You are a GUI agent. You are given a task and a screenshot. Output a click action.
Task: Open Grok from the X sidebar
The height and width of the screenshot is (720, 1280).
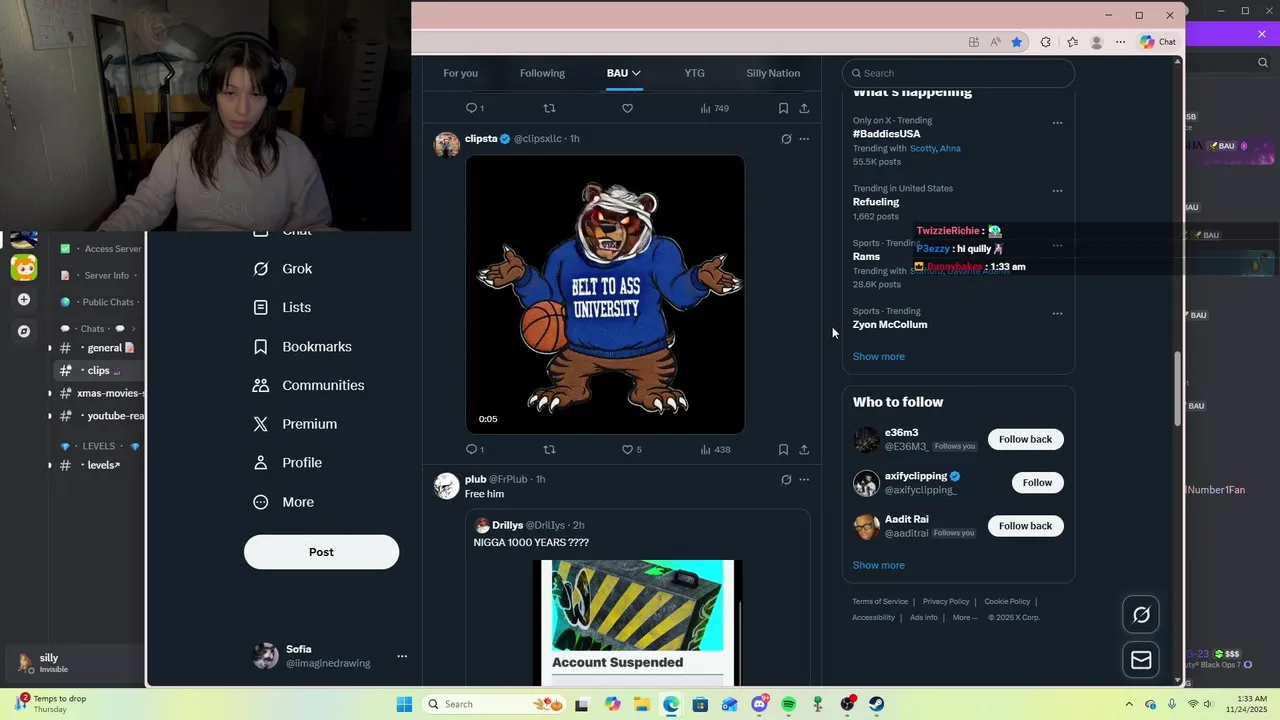(x=282, y=269)
